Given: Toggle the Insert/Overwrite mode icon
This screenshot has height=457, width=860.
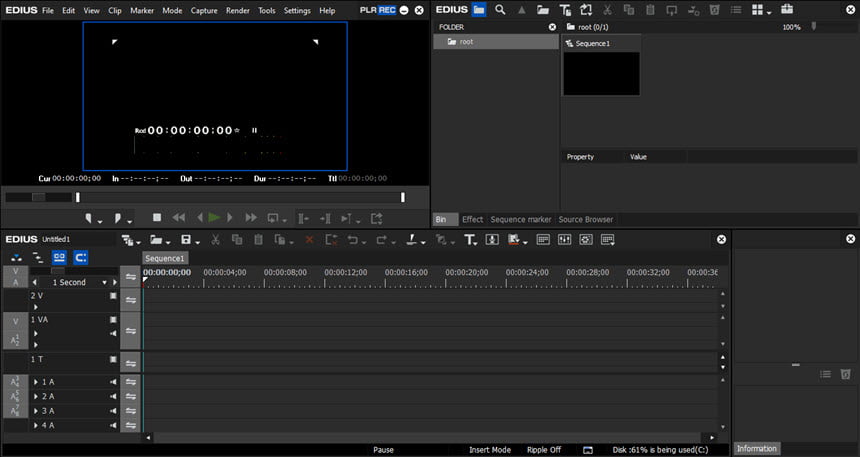Looking at the screenshot, I should point(17,257).
